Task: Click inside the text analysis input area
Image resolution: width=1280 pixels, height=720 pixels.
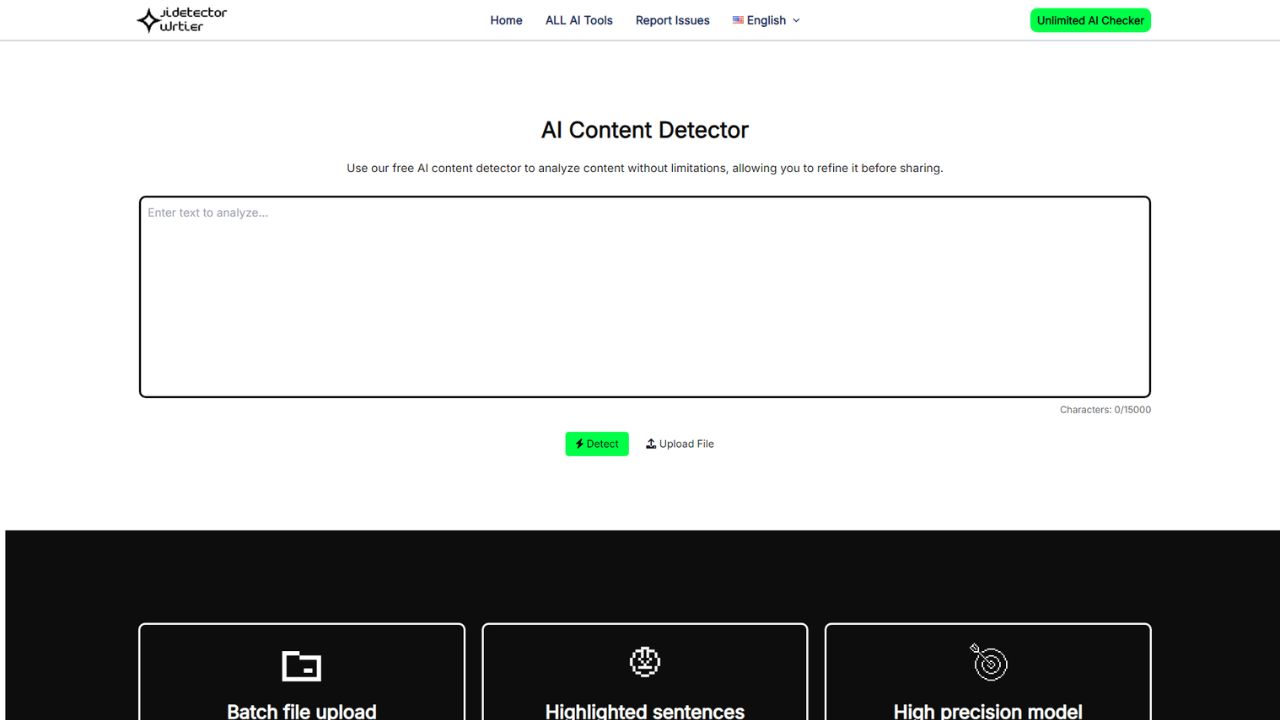Action: [645, 295]
